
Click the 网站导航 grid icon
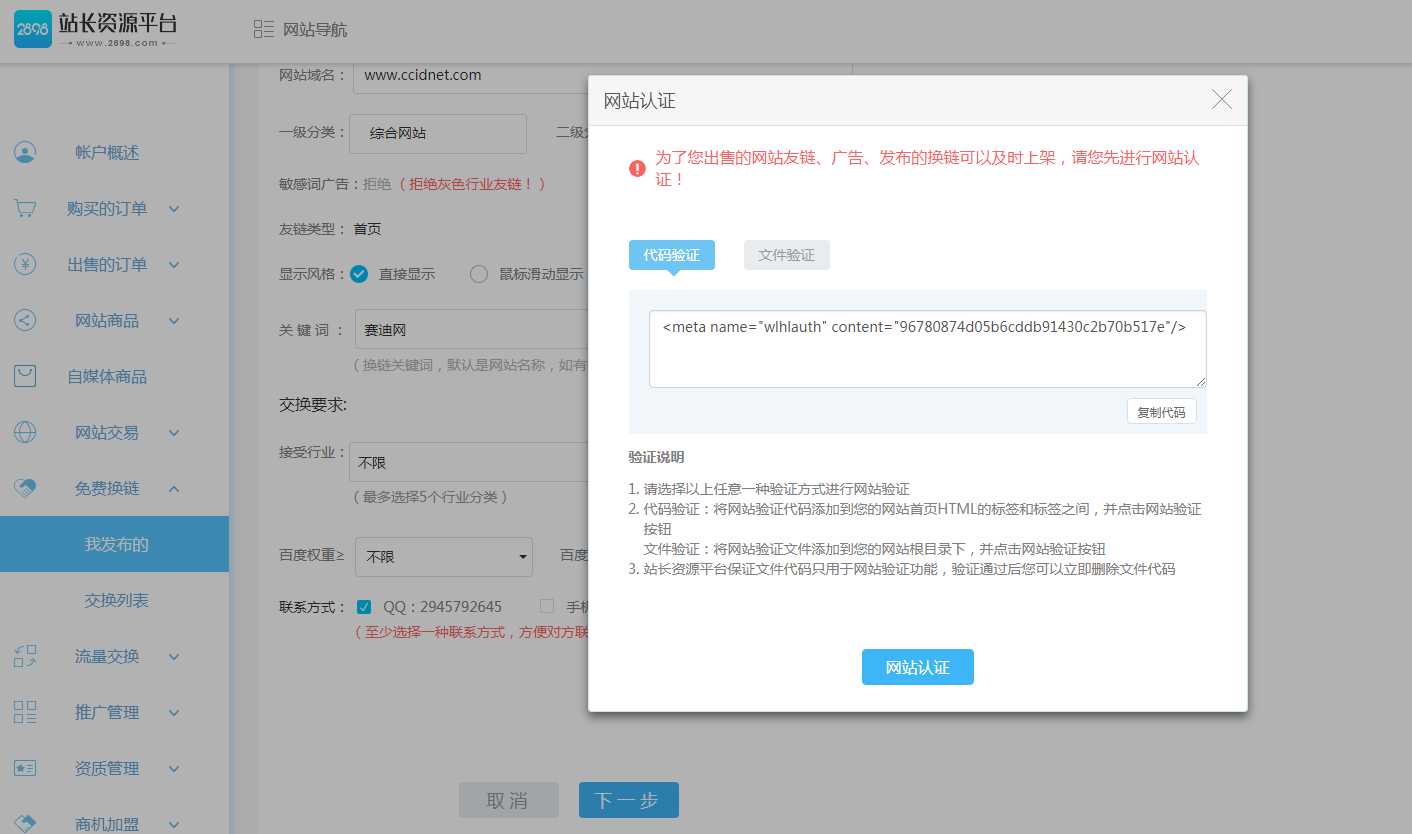[x=264, y=30]
